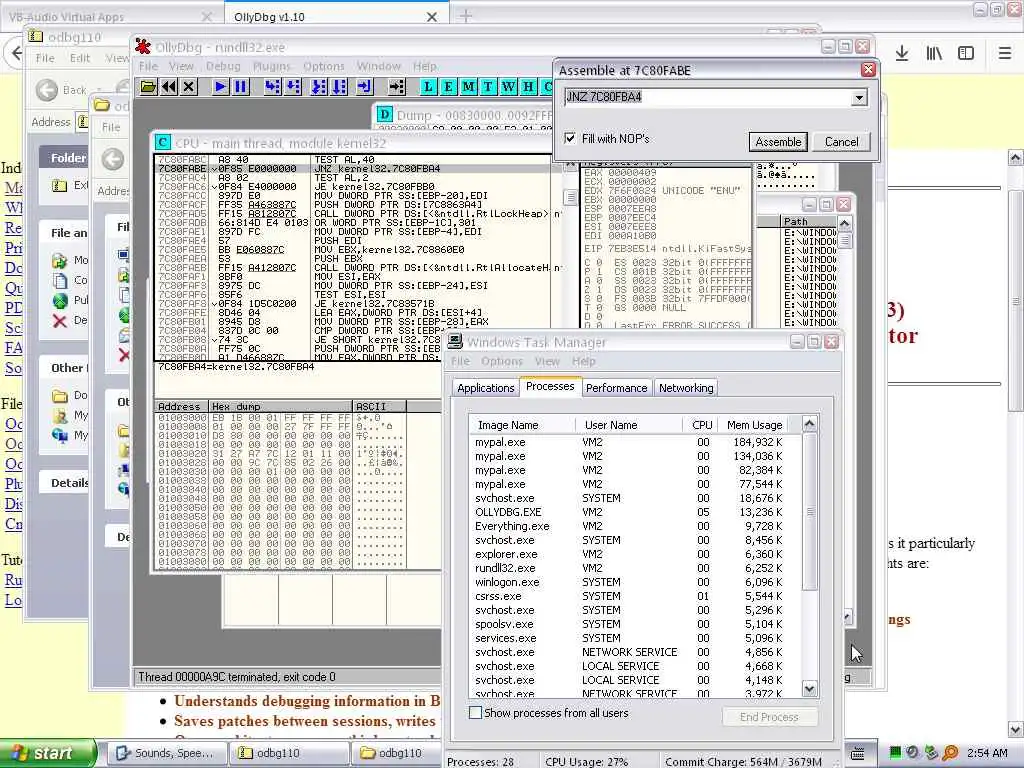This screenshot has width=1024, height=768.
Task: Switch to Task Manager Applications tab
Action: pyautogui.click(x=485, y=388)
